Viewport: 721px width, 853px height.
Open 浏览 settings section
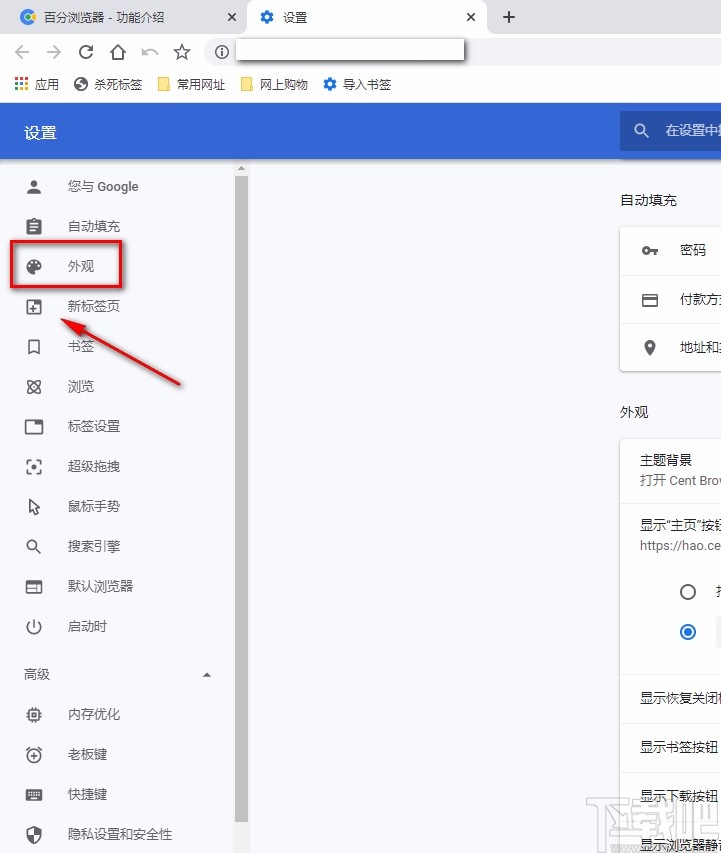point(81,387)
